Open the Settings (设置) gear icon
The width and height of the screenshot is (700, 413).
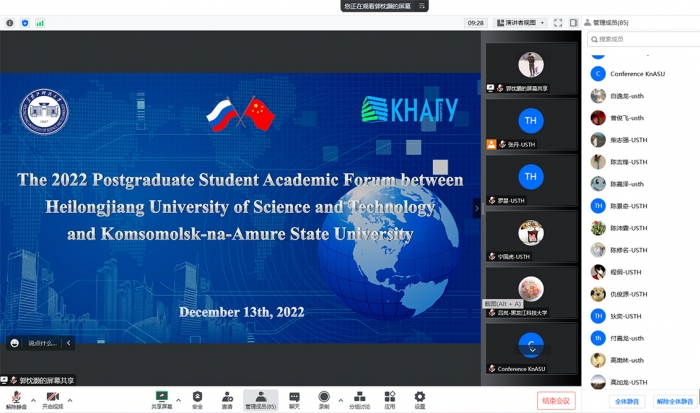[x=419, y=399]
